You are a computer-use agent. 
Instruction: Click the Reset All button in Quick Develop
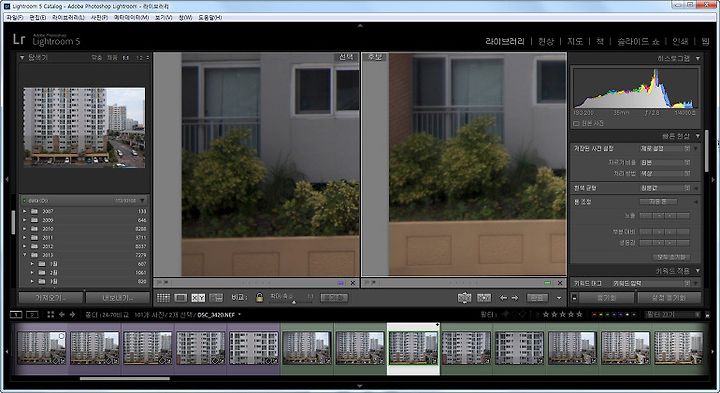(671, 257)
